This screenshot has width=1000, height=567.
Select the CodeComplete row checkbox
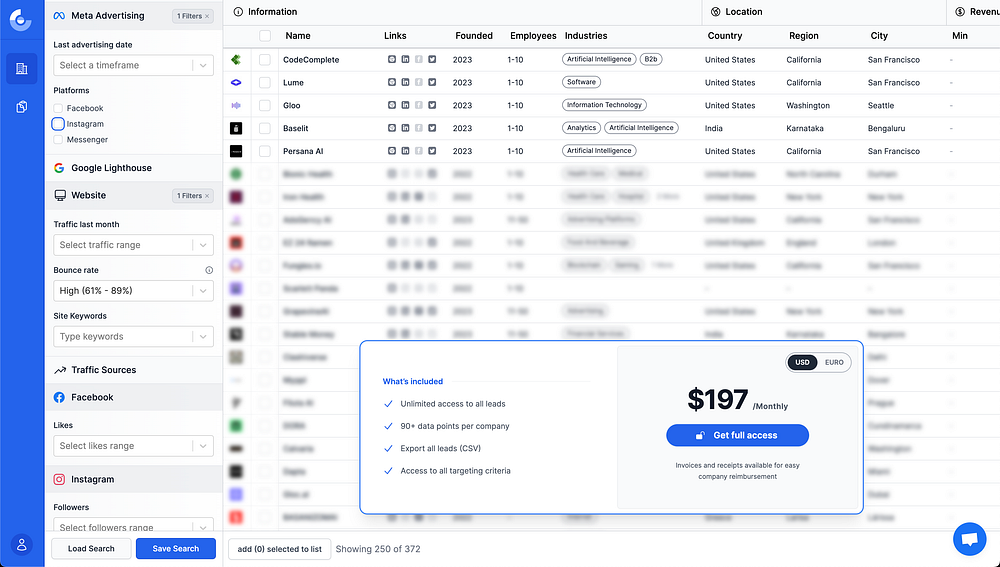265,59
